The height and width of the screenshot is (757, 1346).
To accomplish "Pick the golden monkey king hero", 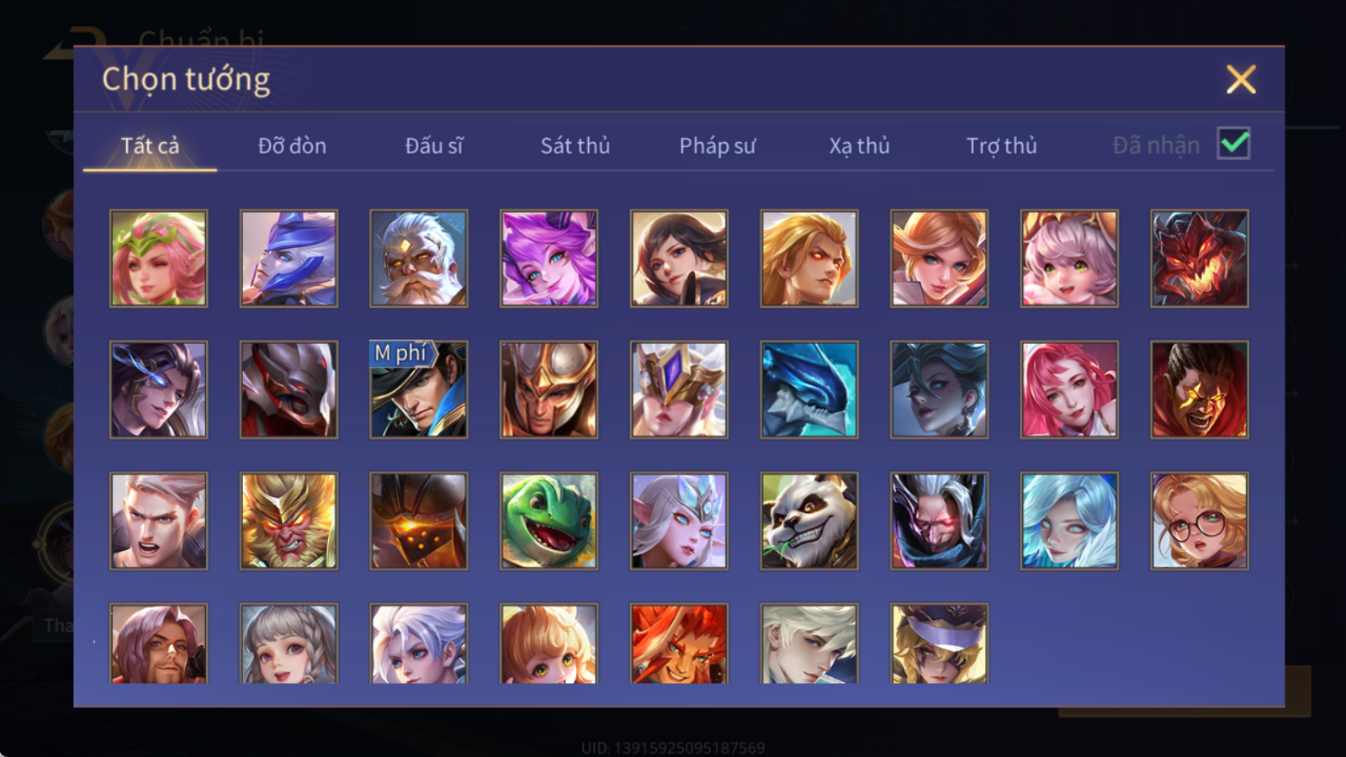I will (x=289, y=521).
